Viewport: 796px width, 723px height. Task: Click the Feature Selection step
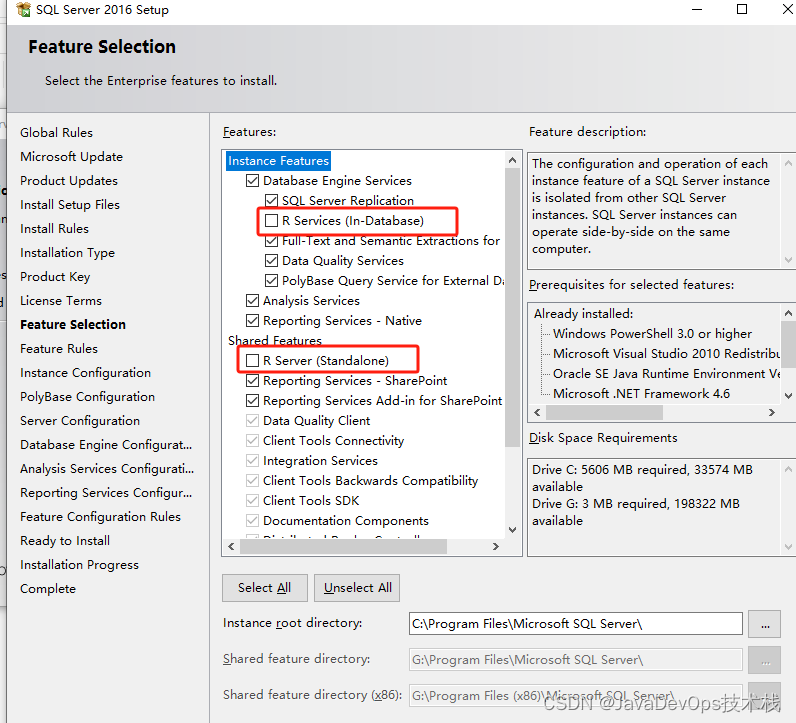pos(73,324)
